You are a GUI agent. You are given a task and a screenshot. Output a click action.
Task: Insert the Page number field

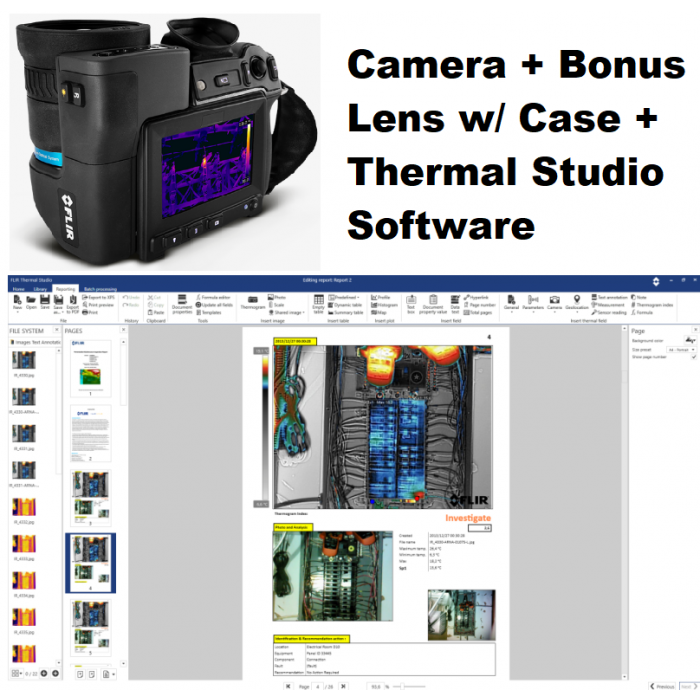479,305
